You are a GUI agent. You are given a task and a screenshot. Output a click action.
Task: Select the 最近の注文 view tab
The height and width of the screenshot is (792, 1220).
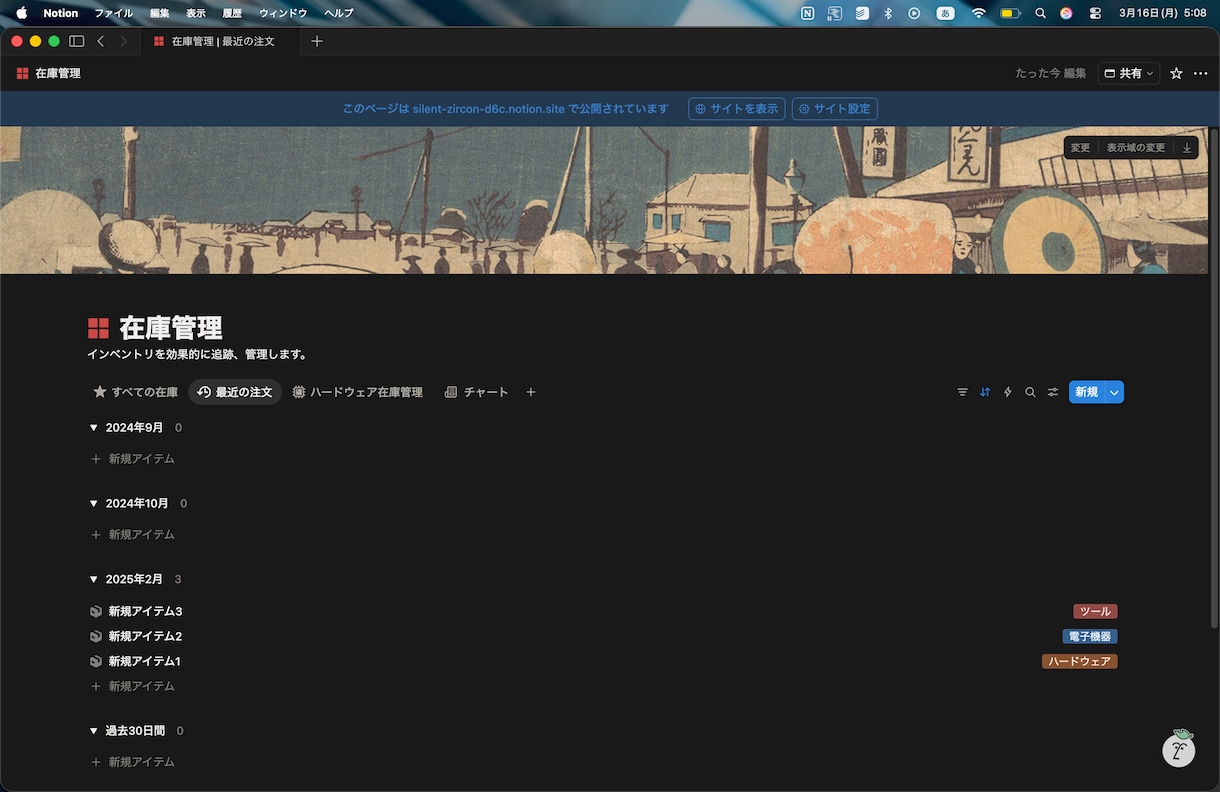(235, 392)
